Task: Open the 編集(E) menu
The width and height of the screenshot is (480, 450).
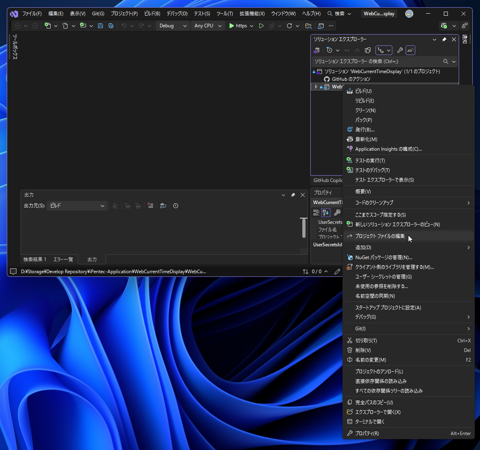Action: pos(56,14)
